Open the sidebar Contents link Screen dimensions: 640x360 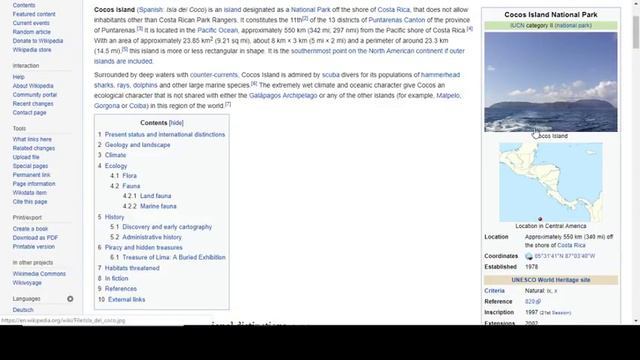pos(24,5)
